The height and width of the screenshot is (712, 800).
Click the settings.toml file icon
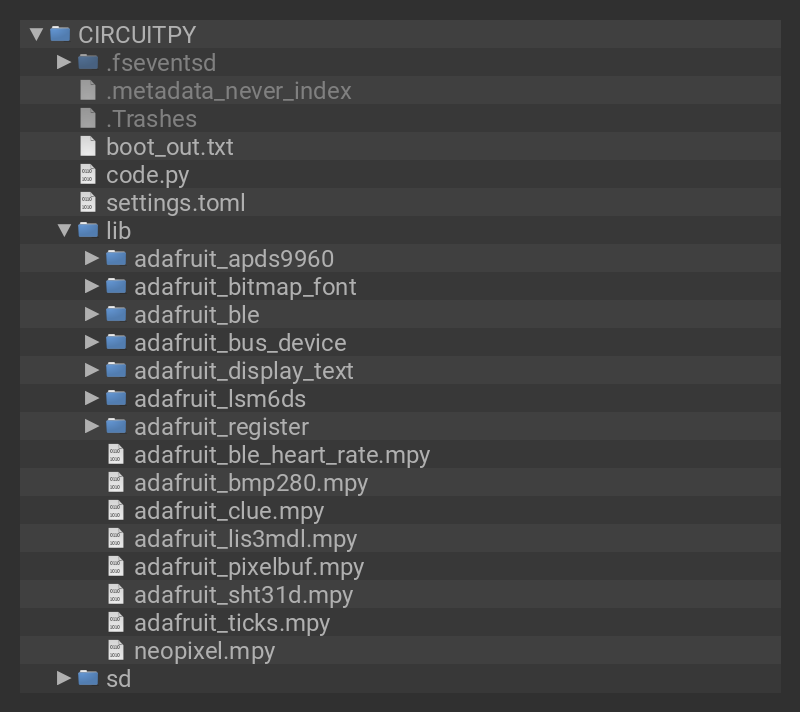88,202
